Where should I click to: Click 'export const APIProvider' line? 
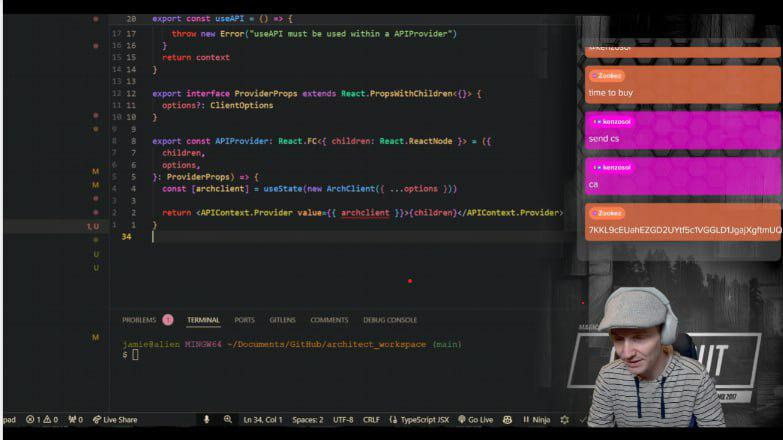click(x=322, y=141)
